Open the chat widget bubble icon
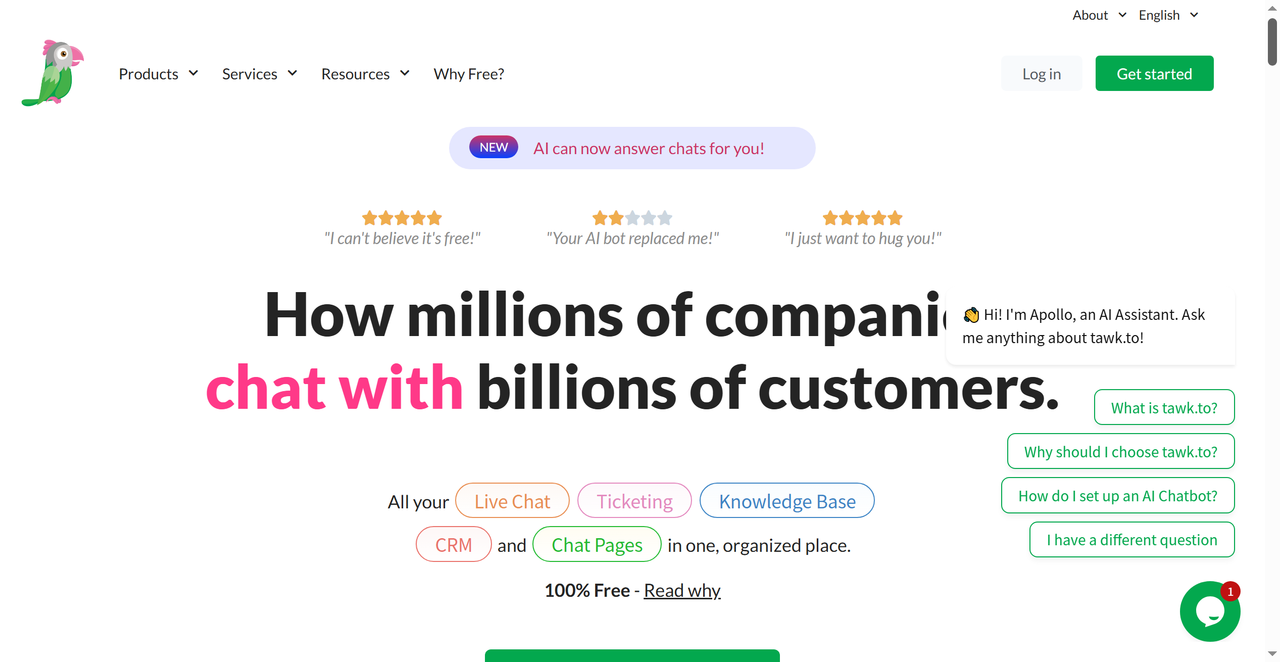Screen dimensions: 1280x662 [x=1210, y=611]
